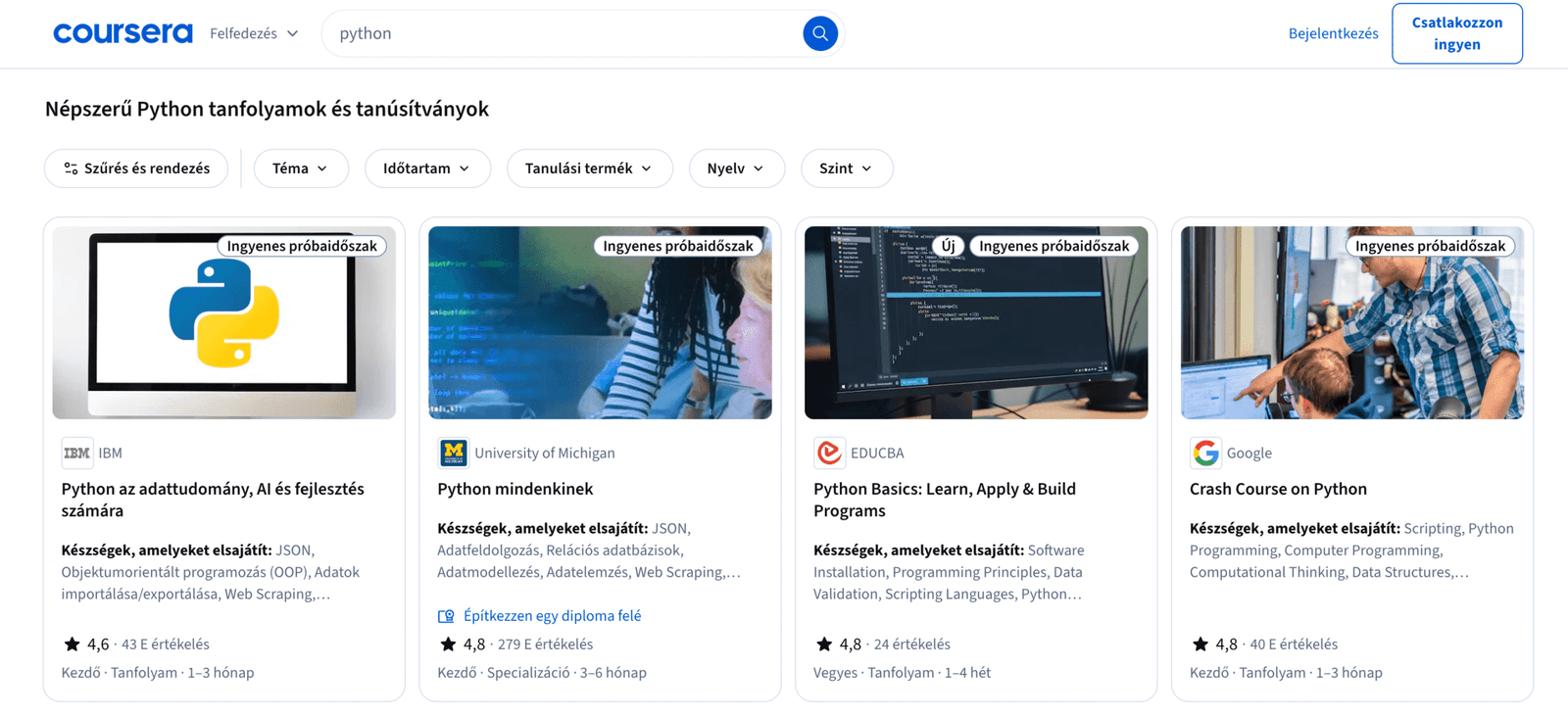Open the Tanulási termék filter dropdown
Screen dimensions: 1568x716
589,168
